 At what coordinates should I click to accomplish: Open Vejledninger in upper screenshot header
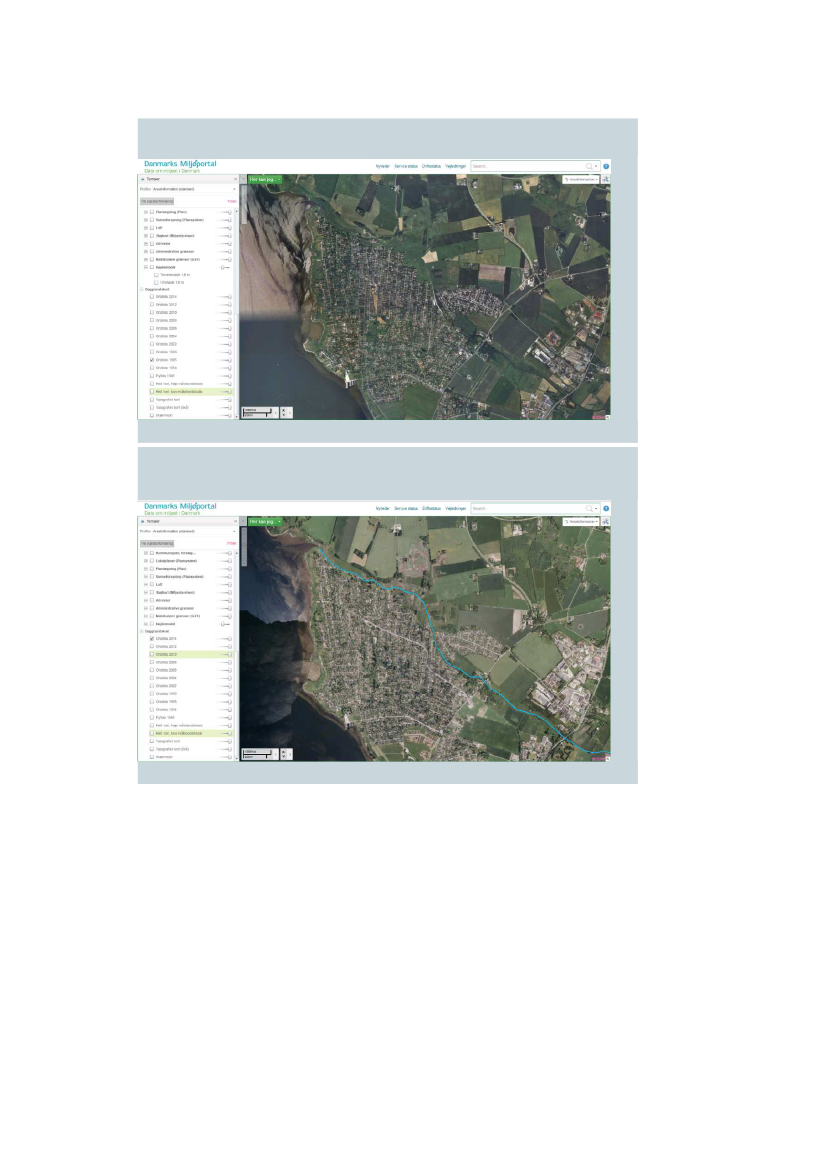coord(455,166)
